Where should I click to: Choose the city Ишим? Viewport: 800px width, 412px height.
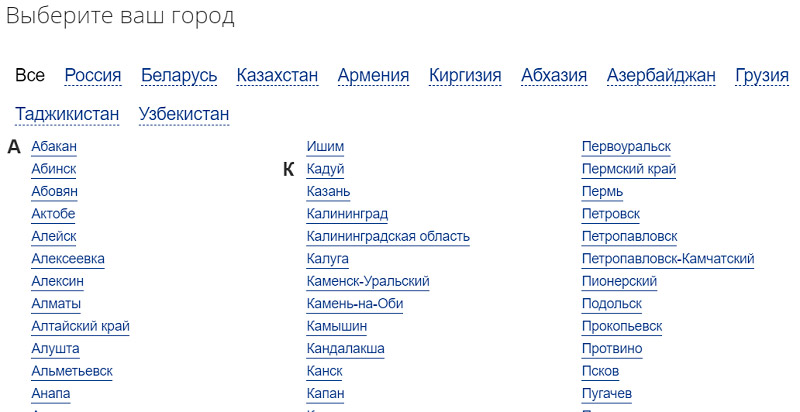pos(326,146)
